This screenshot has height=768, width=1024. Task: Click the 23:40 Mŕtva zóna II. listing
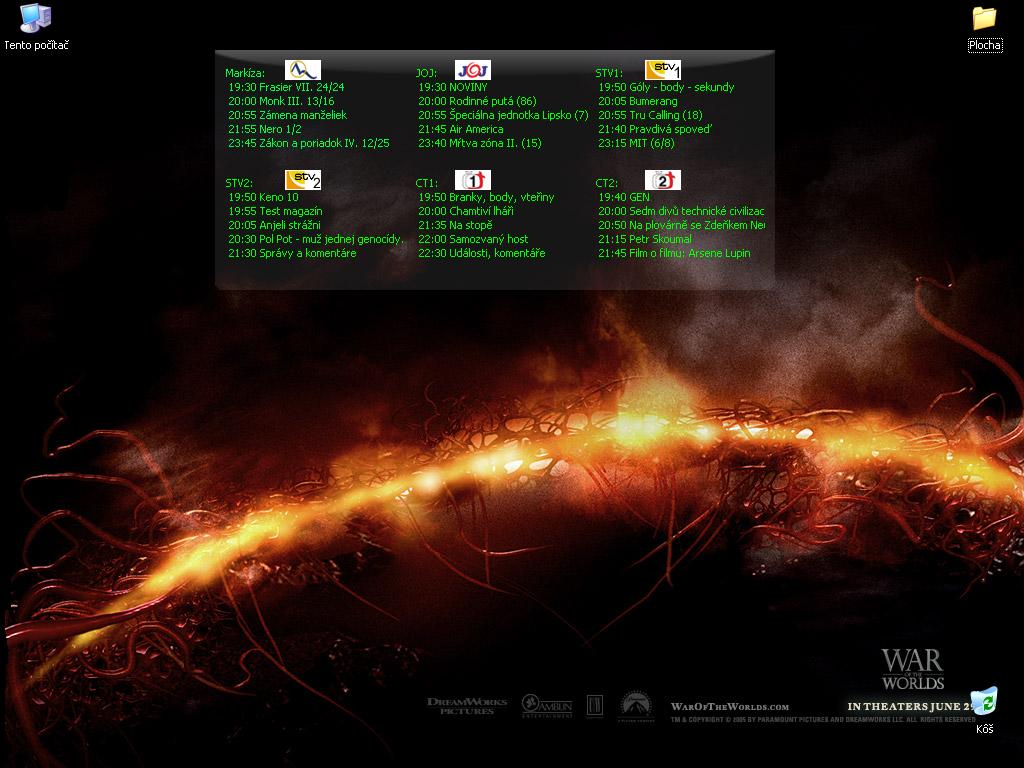[479, 143]
